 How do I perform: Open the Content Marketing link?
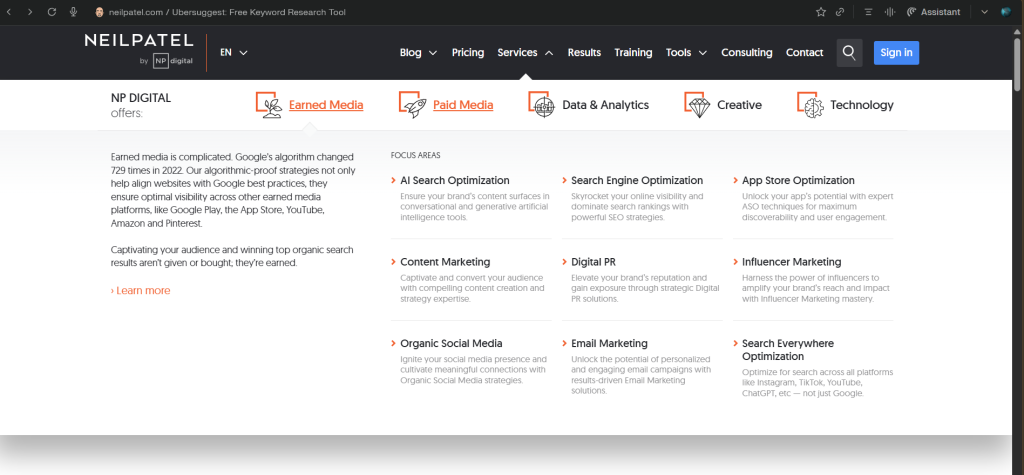[x=445, y=262]
